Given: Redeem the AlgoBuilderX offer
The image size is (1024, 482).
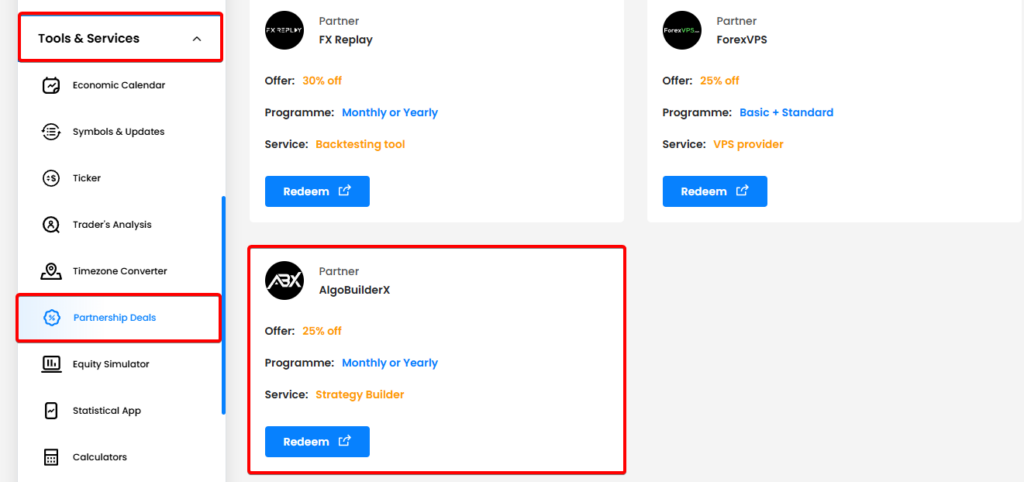Looking at the screenshot, I should pos(317,441).
